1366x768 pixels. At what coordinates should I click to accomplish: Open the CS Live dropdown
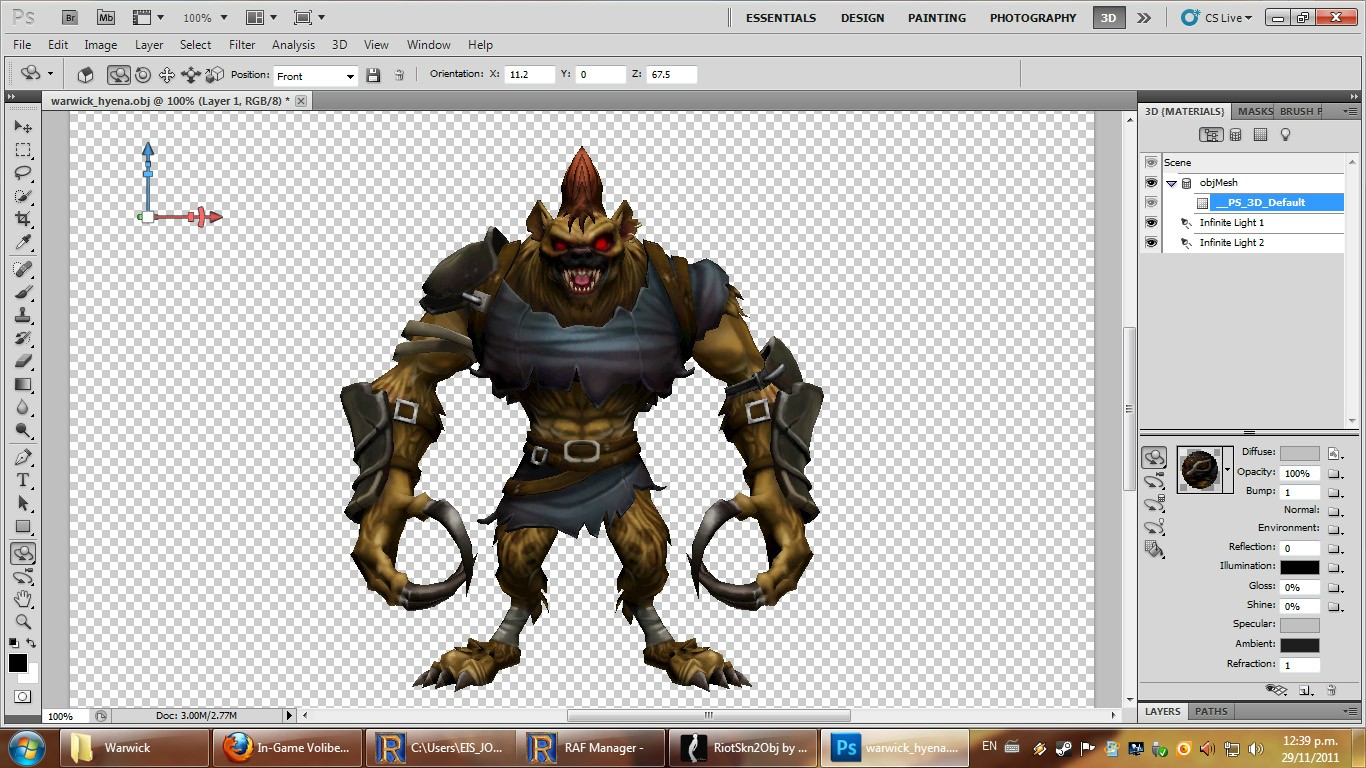1216,17
